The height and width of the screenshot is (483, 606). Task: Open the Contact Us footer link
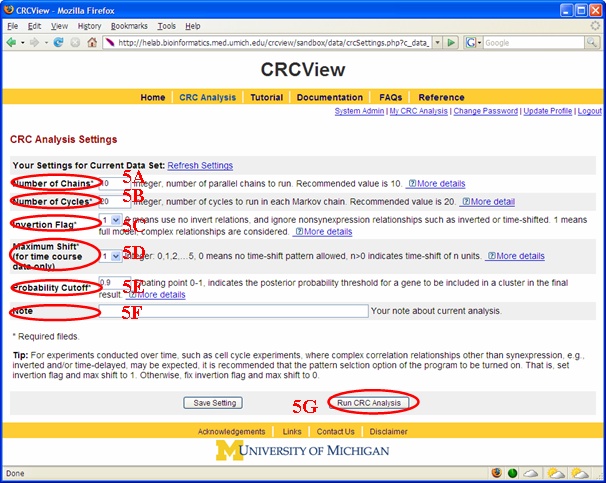(x=335, y=431)
